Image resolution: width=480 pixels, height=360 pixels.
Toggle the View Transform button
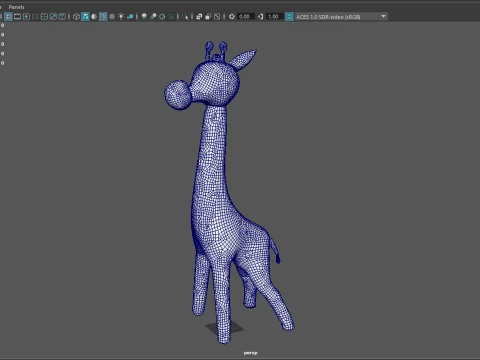tap(289, 16)
